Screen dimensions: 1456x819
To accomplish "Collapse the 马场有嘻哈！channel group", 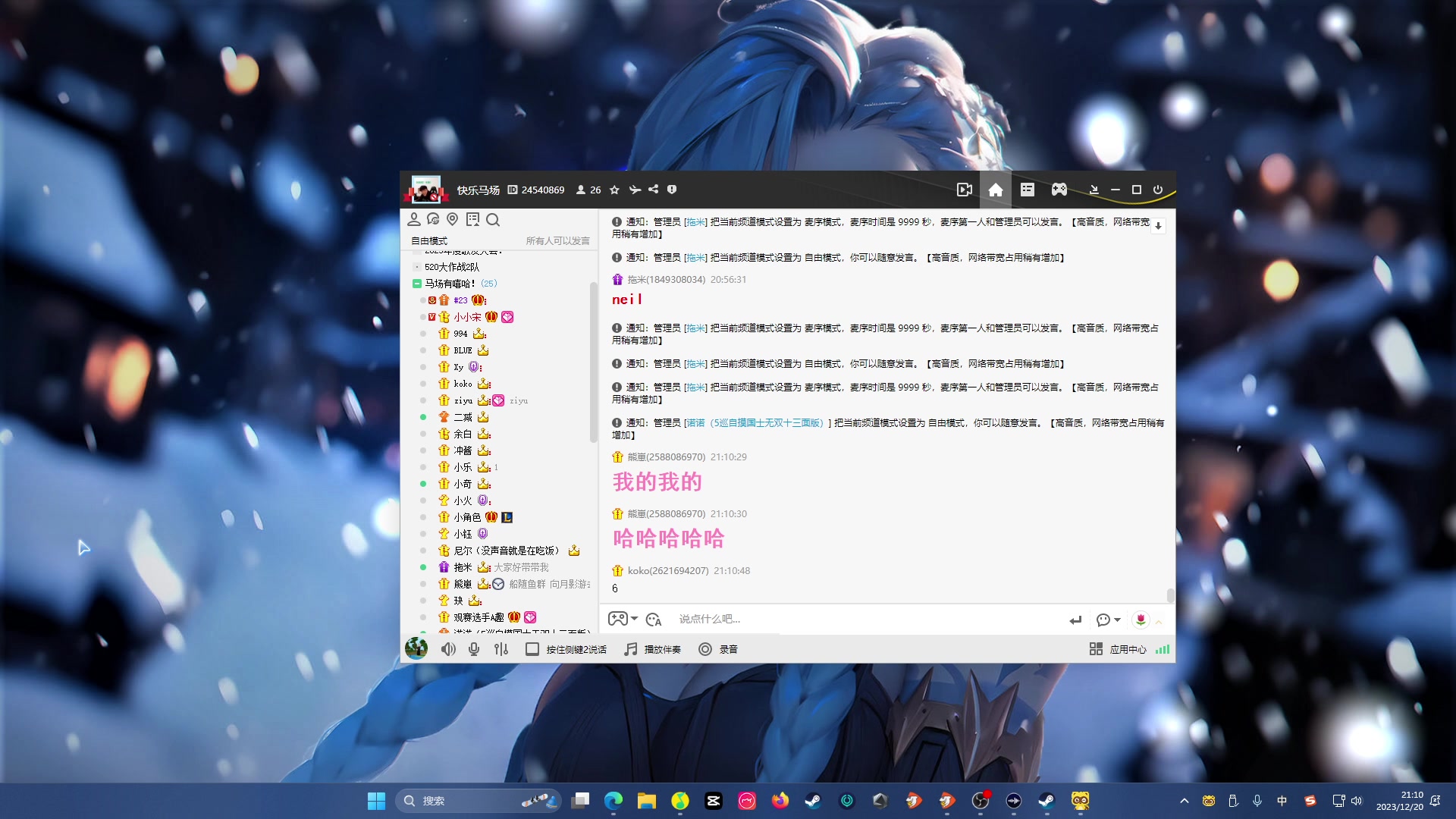I will [417, 283].
